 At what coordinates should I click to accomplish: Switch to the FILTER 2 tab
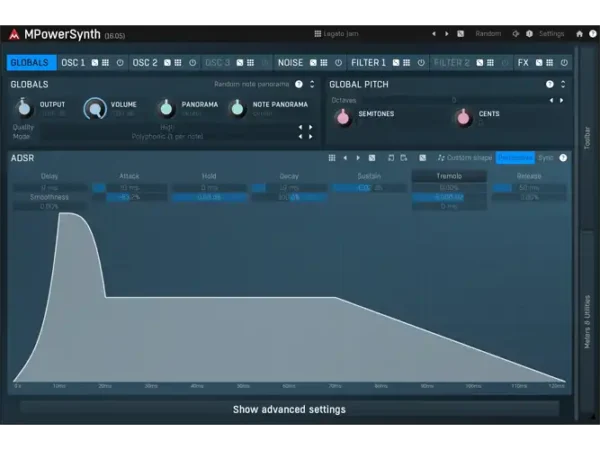tap(452, 62)
